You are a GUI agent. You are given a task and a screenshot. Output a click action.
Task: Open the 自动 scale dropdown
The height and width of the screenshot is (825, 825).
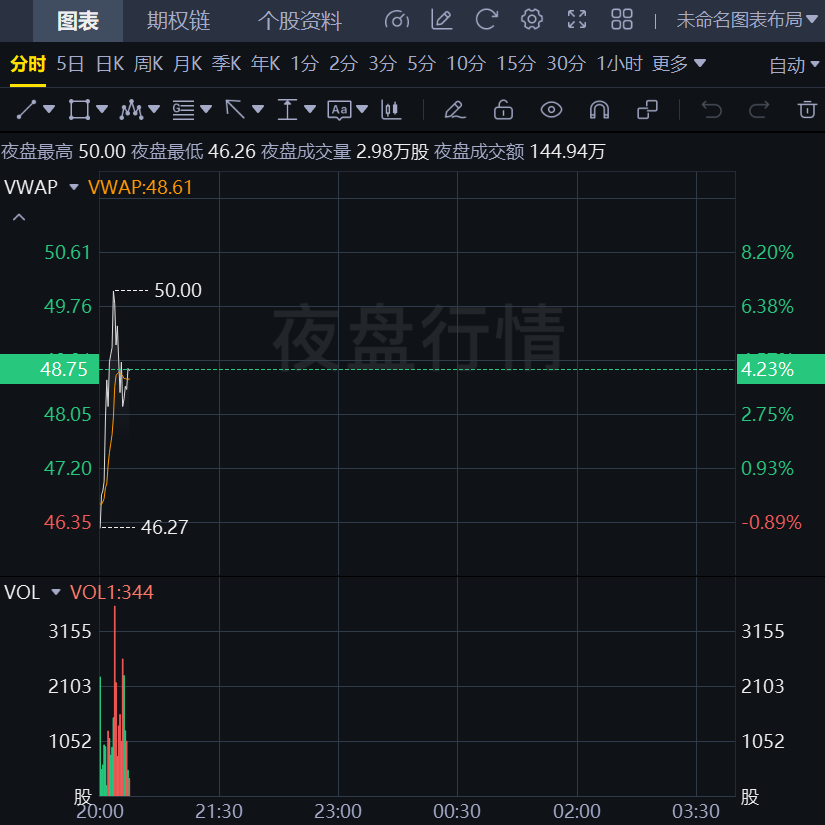[794, 65]
